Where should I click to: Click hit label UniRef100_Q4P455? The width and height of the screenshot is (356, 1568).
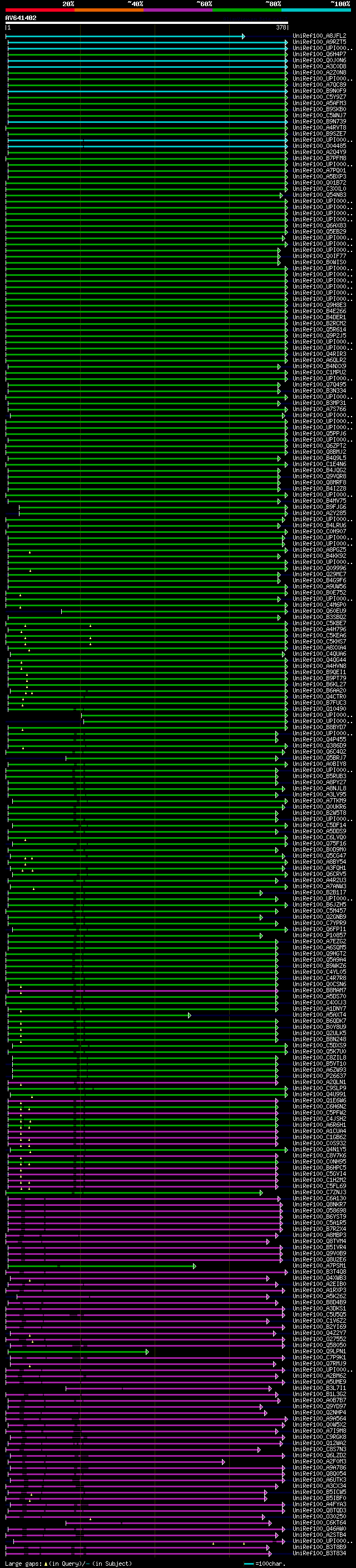[319, 740]
